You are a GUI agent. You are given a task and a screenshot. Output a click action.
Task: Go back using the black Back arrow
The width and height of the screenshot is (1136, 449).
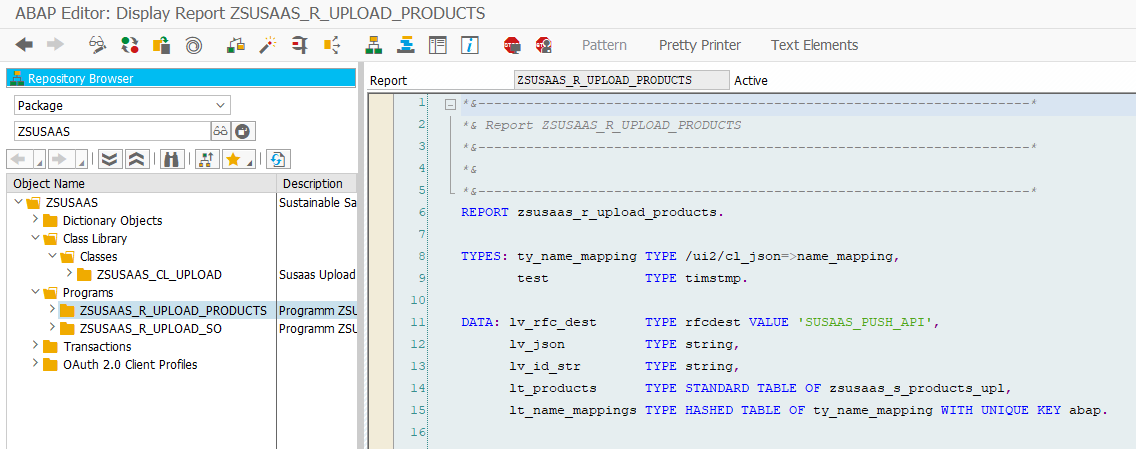coord(25,45)
